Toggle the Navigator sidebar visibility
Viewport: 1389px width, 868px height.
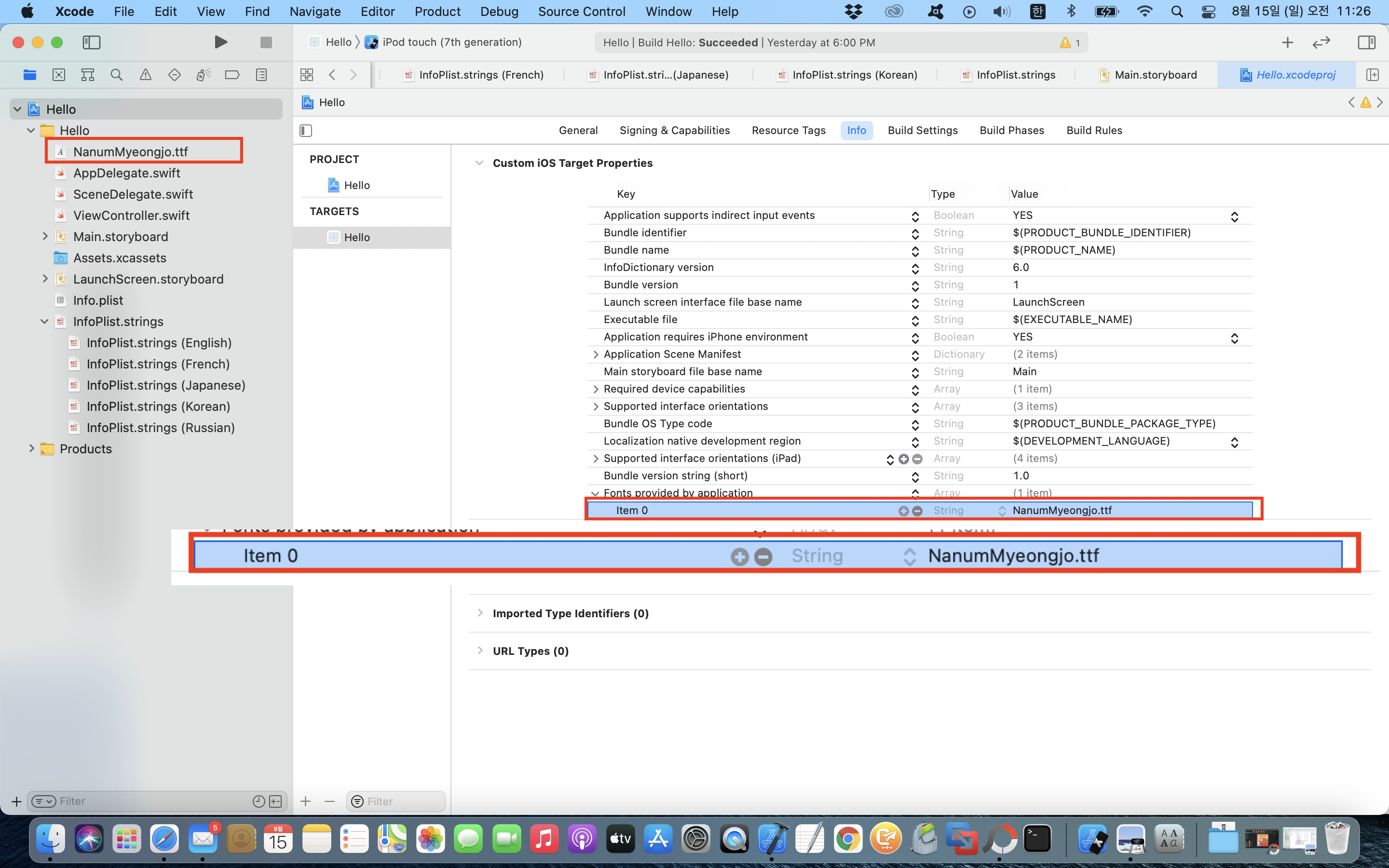91,42
